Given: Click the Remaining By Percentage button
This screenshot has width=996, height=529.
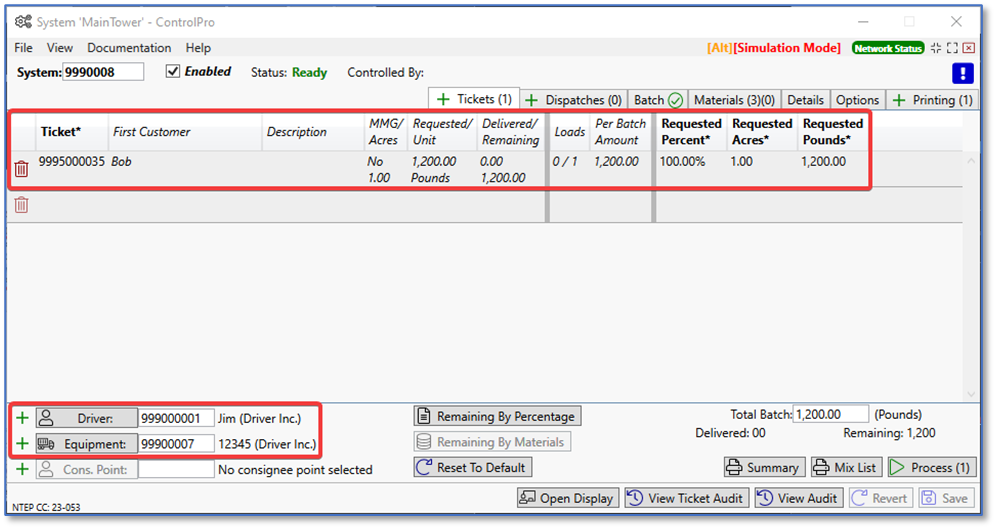Looking at the screenshot, I should pyautogui.click(x=497, y=416).
